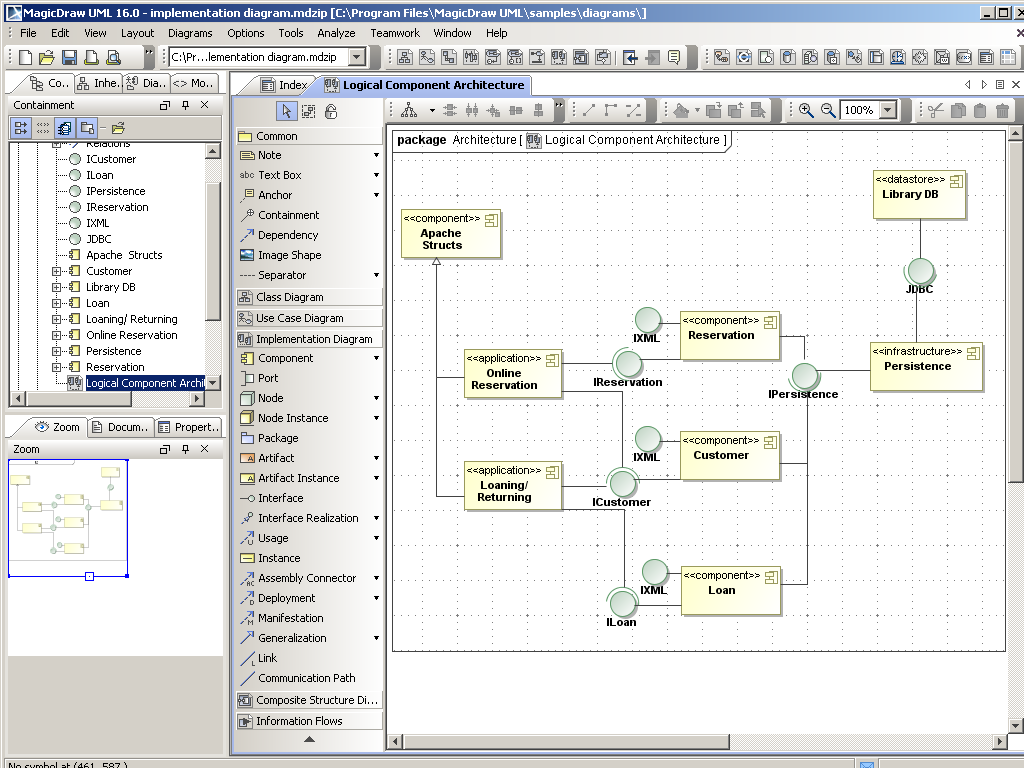1024x768 pixels.
Task: Open the Teamwork menu
Action: 395,33
